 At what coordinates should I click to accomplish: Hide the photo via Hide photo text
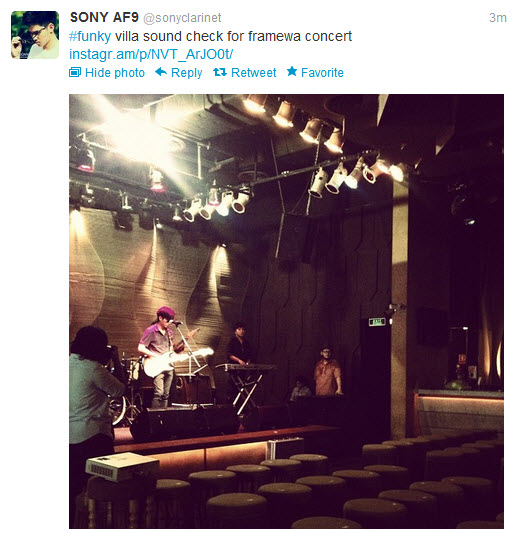click(115, 73)
